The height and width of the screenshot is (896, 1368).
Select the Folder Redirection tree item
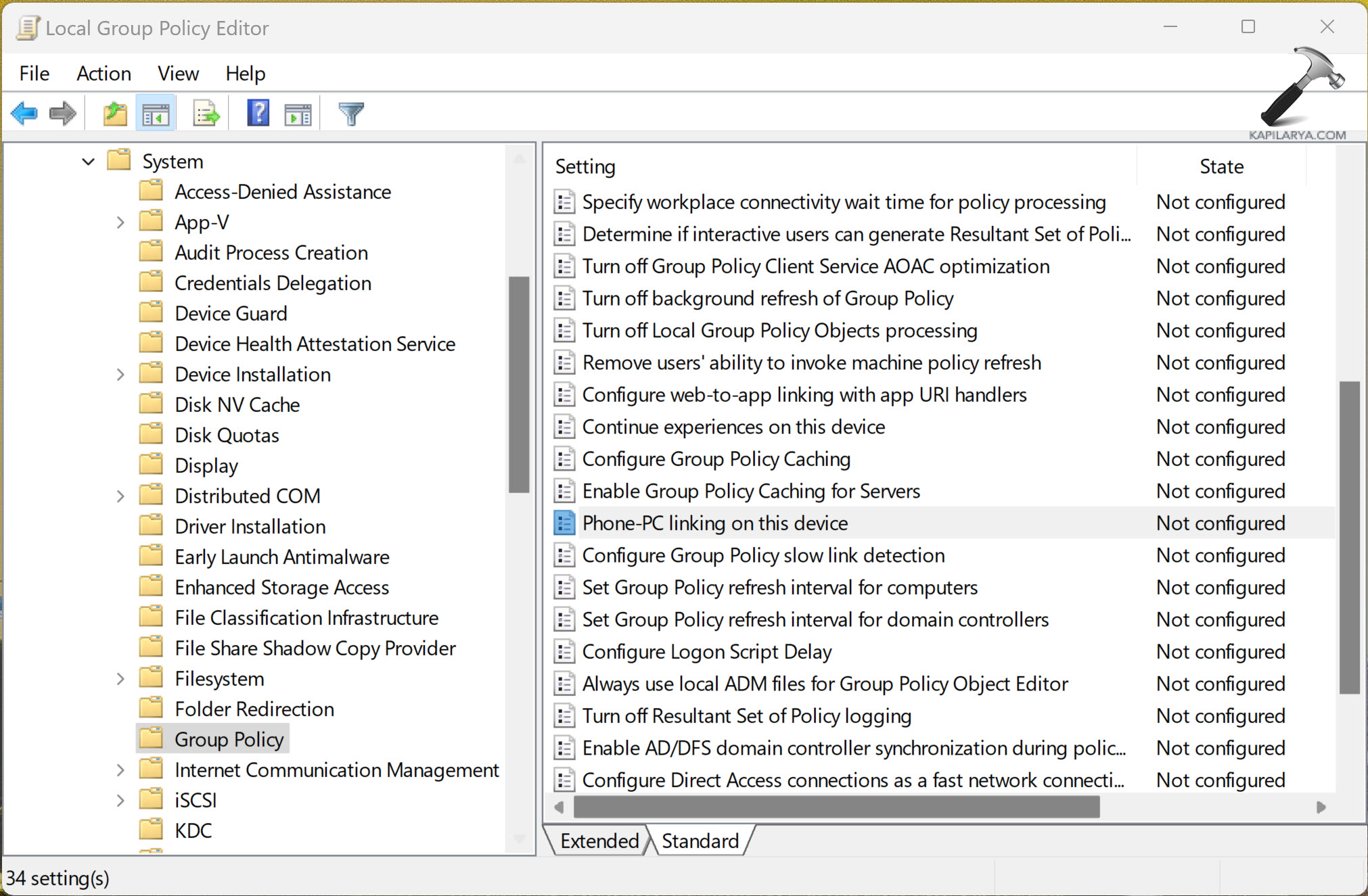coord(254,709)
